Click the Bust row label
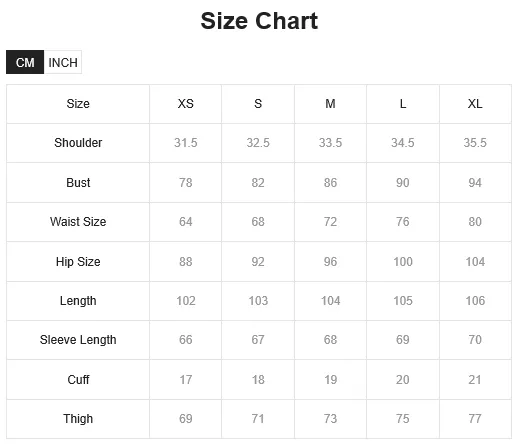The width and height of the screenshot is (518, 446). coord(78,183)
